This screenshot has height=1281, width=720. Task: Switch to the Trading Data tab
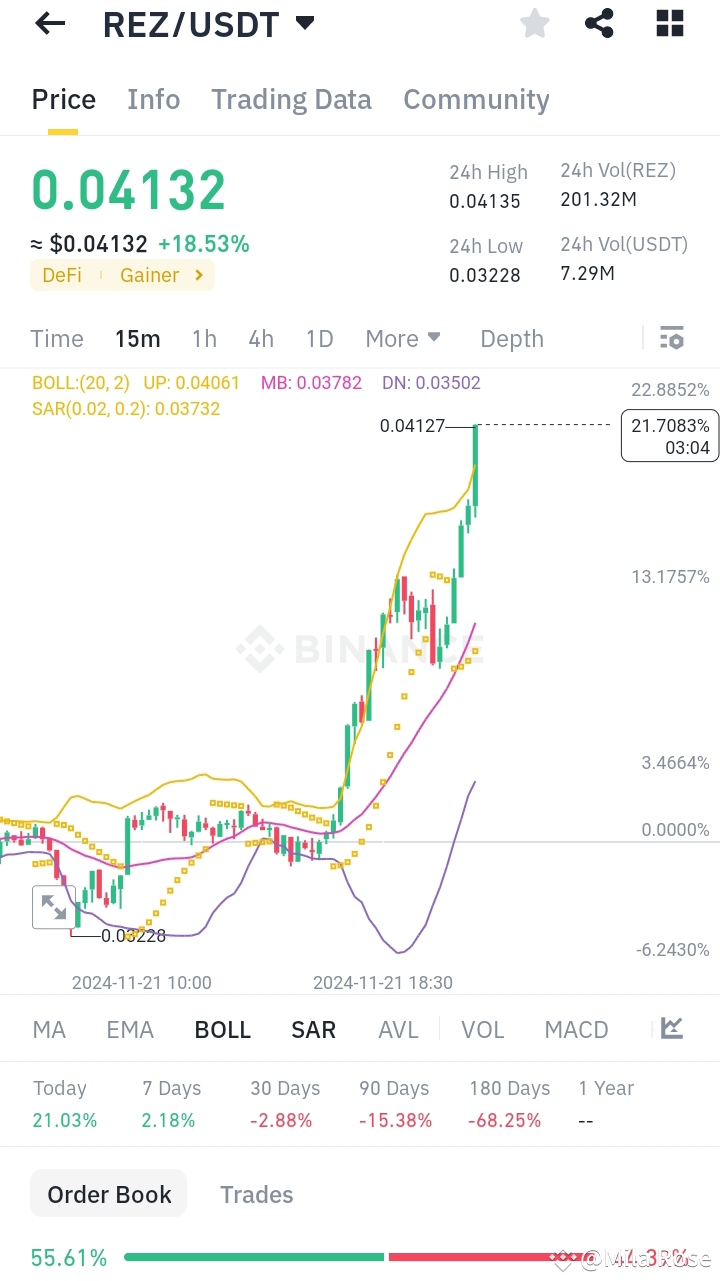tap(291, 99)
